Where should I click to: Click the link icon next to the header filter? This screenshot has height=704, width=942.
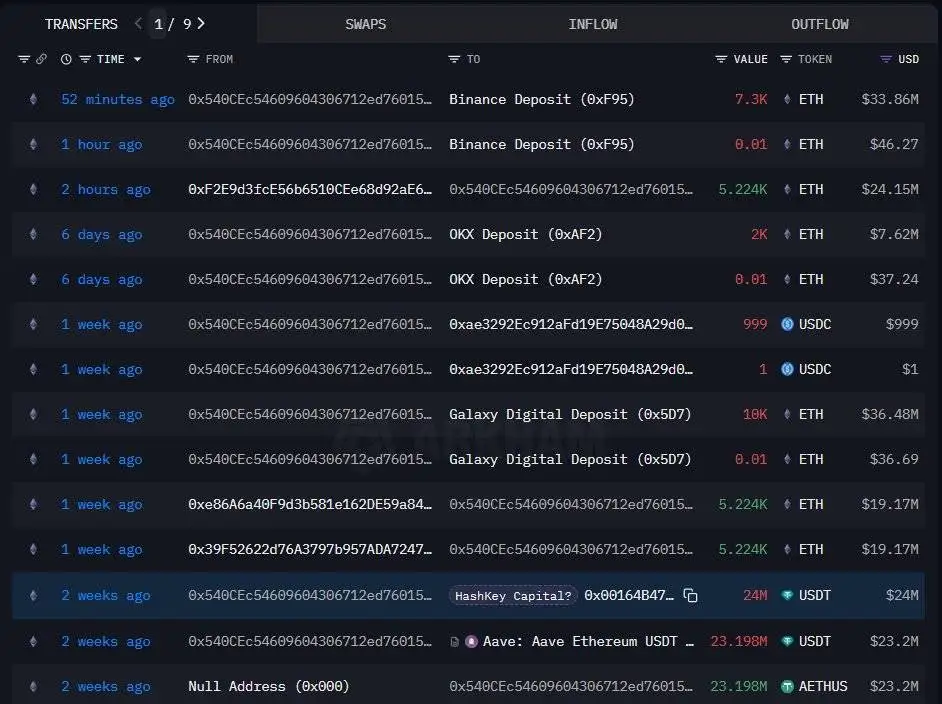[42, 59]
